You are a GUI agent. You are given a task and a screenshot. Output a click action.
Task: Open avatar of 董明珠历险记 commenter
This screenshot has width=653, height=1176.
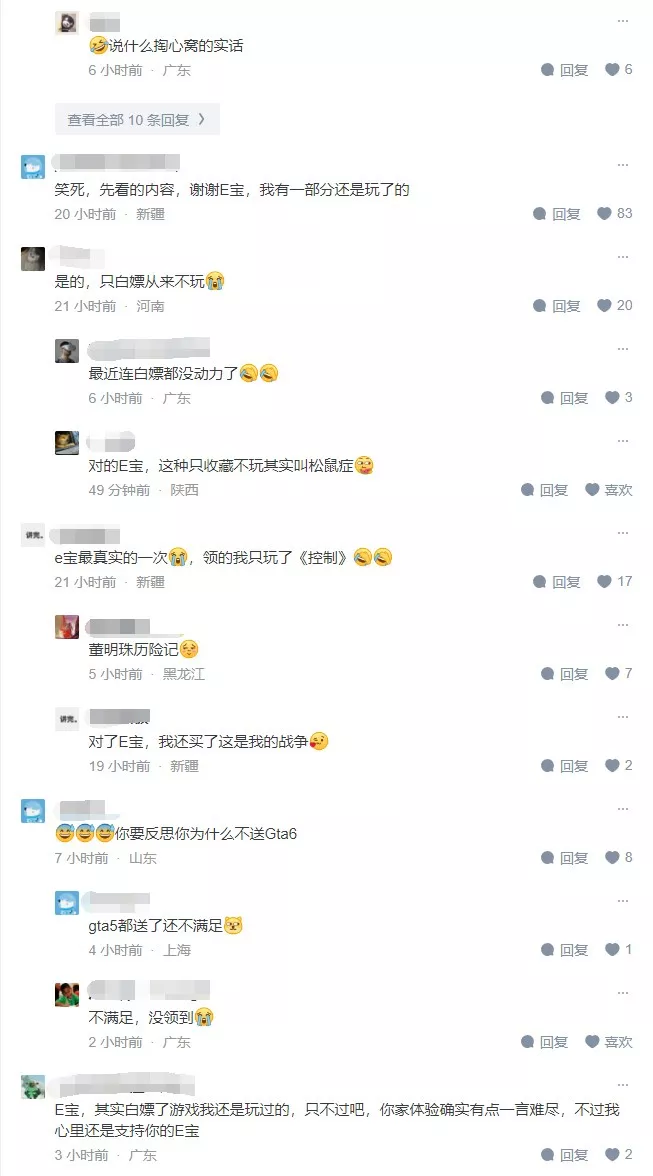(x=67, y=627)
